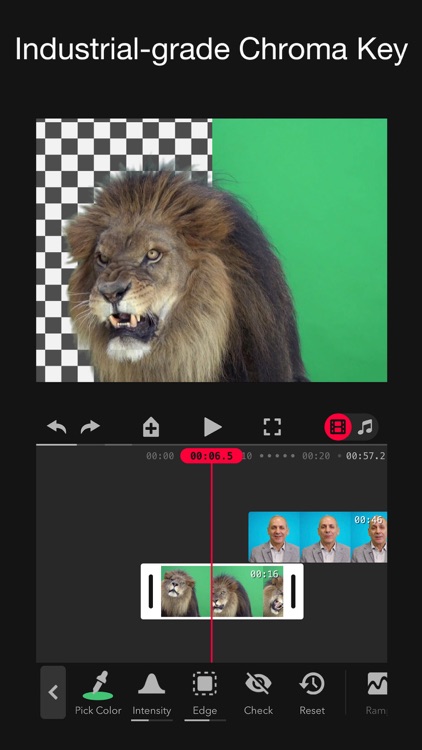Click the 00:57.2 total duration label

point(366,456)
